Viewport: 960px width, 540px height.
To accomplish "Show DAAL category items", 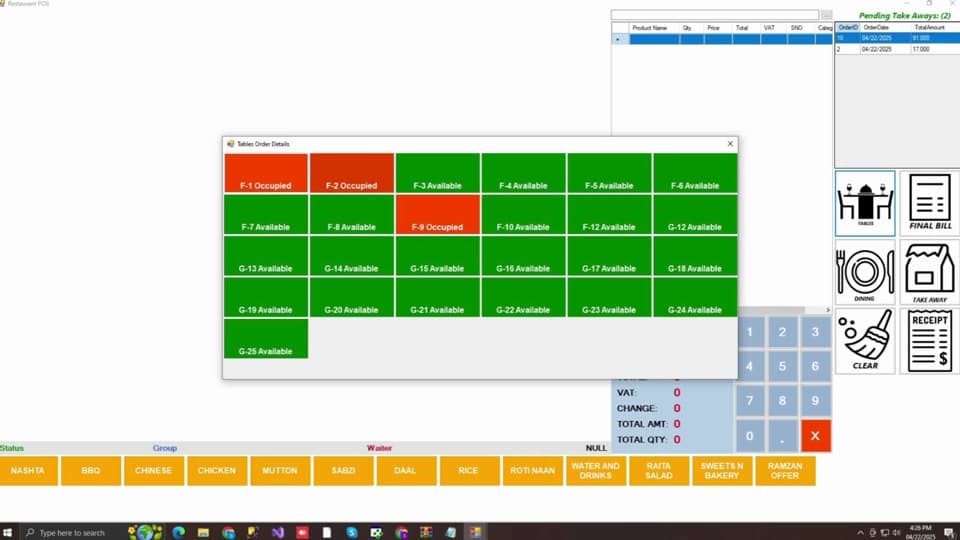I will 406,471.
